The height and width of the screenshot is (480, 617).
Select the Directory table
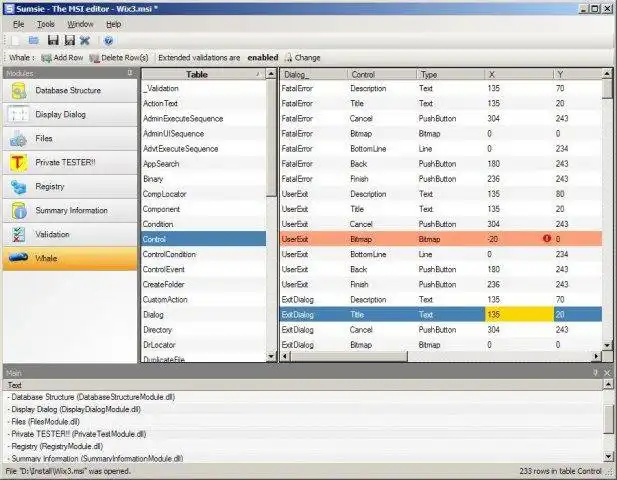tap(203, 330)
